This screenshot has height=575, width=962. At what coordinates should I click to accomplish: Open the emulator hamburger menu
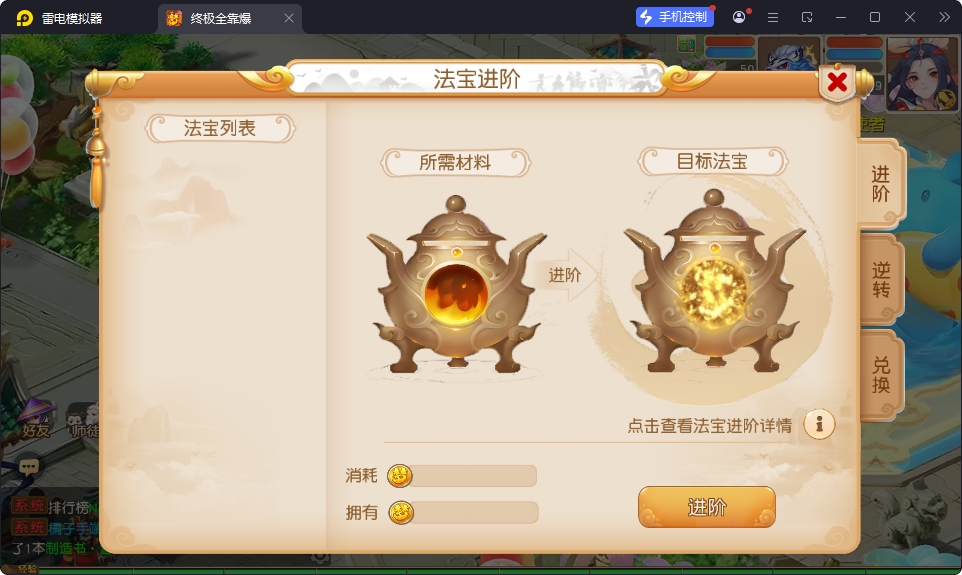(x=773, y=18)
